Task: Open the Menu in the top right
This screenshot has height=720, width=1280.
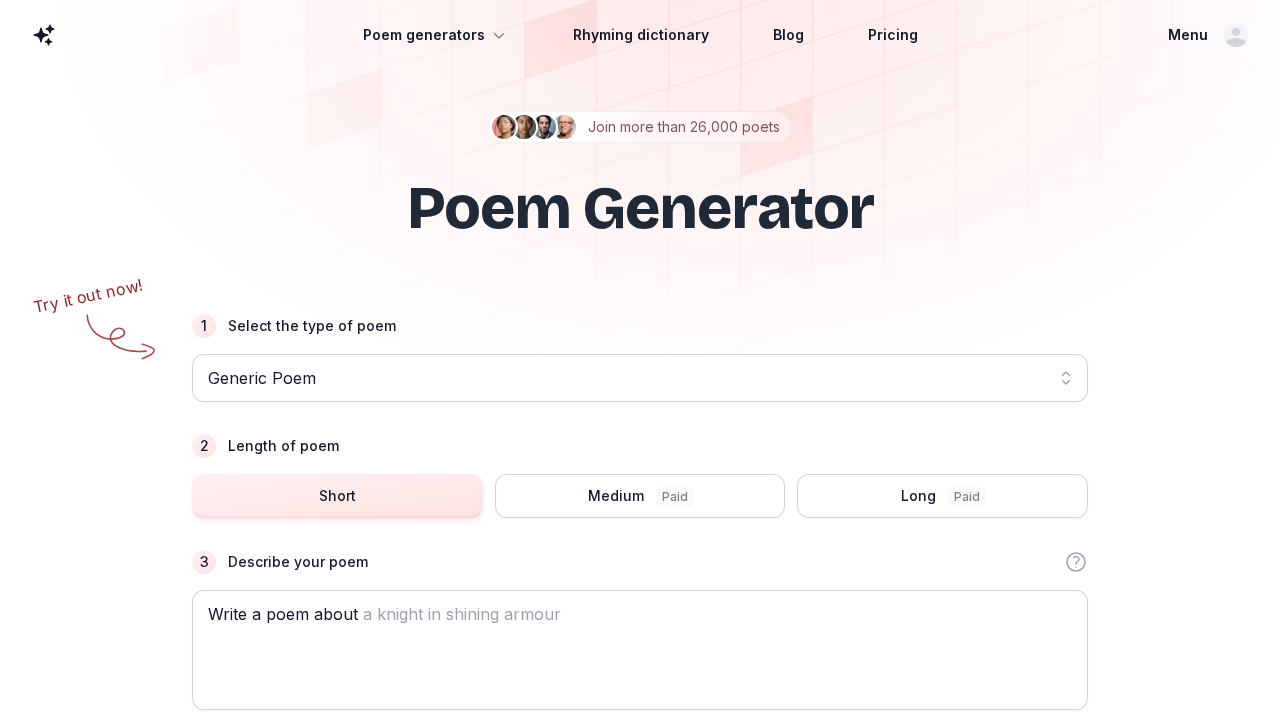Action: 1188,35
